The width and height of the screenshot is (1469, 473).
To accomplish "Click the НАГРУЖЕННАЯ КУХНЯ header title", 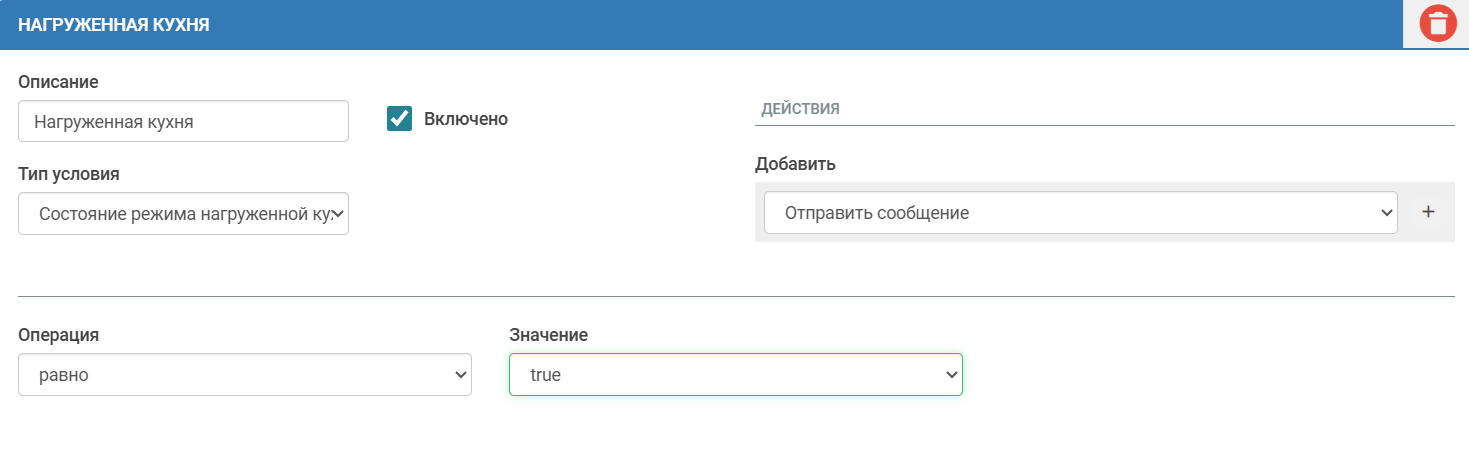I will 114,25.
